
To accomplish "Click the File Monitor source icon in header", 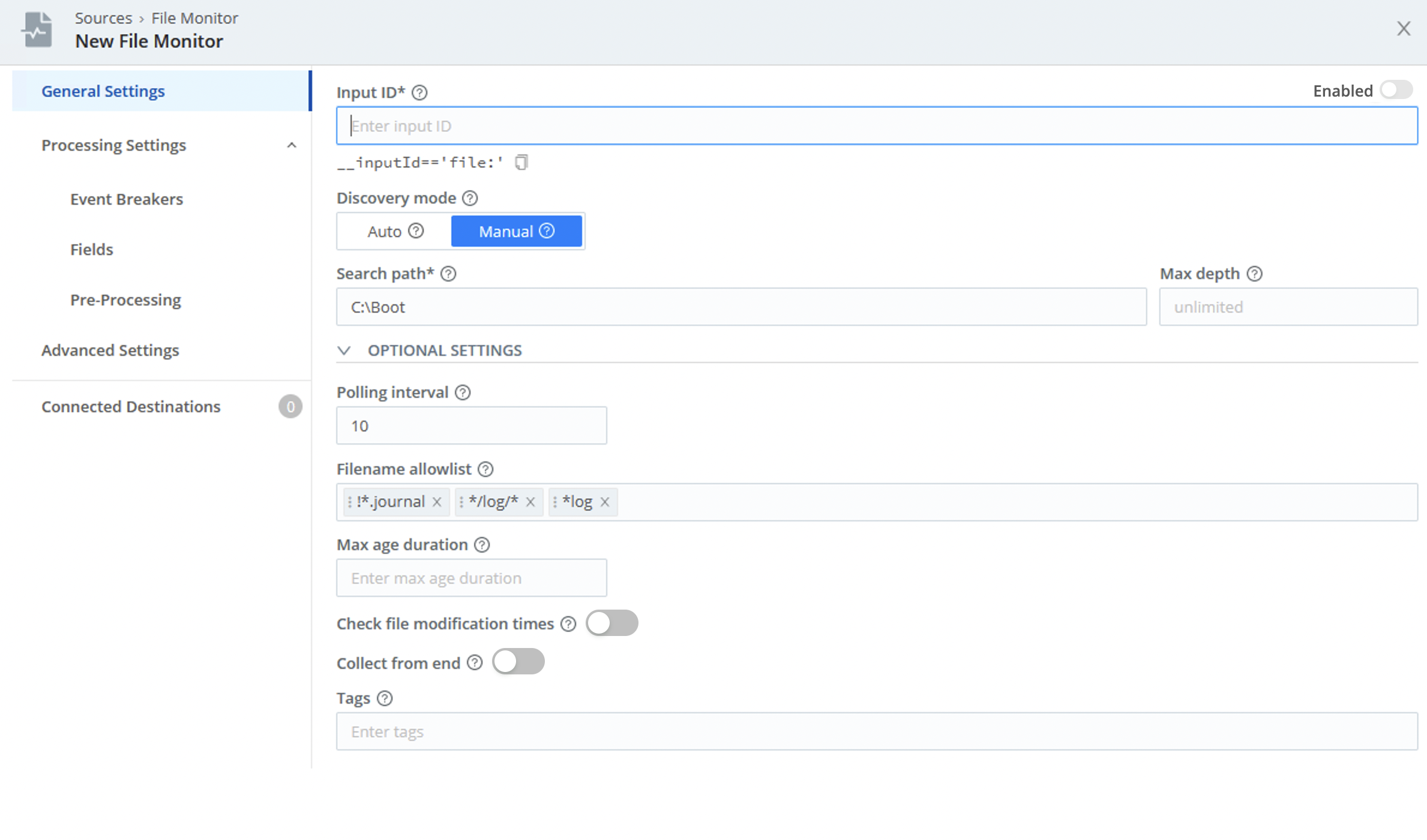I will pyautogui.click(x=36, y=28).
